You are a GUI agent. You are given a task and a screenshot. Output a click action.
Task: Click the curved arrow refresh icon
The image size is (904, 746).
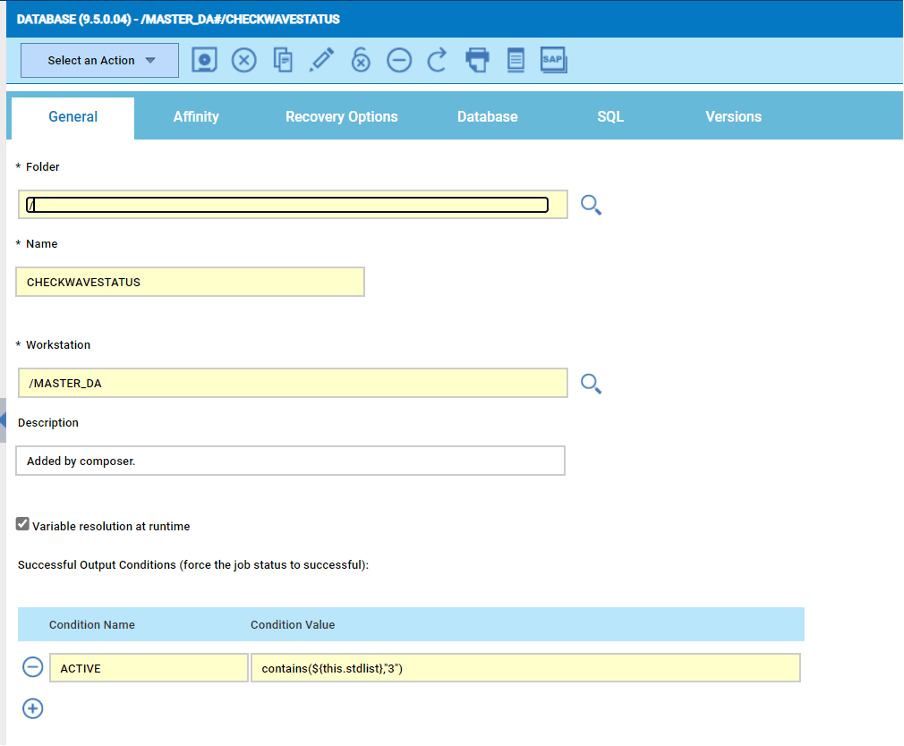(437, 60)
